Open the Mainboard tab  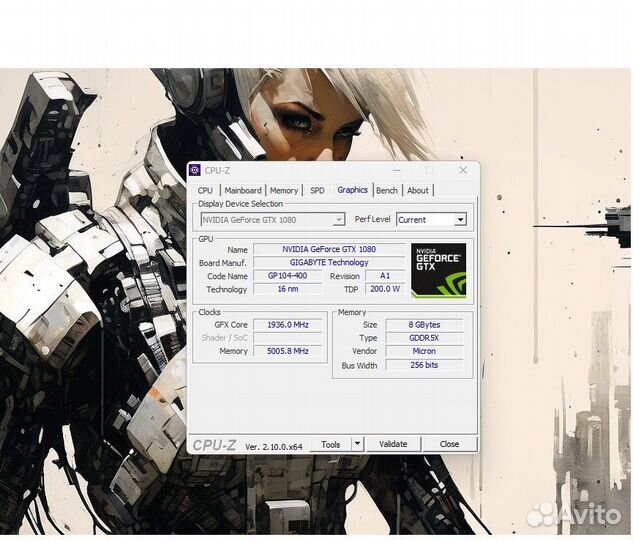point(243,190)
